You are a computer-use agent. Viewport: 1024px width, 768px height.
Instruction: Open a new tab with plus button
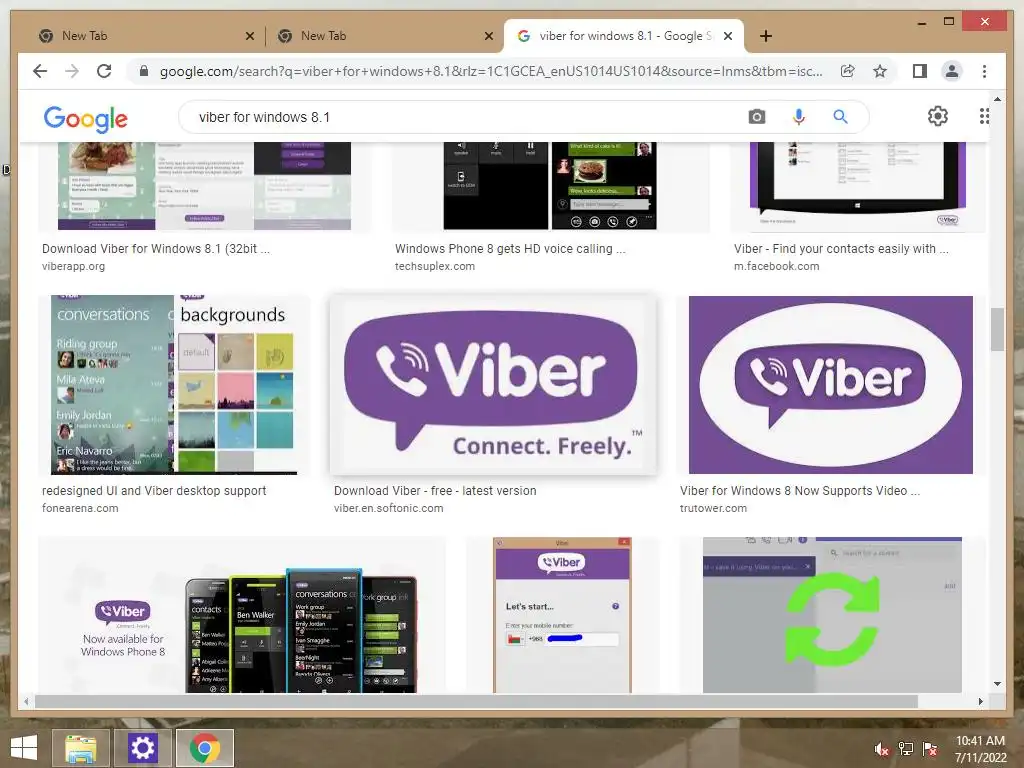coord(766,36)
